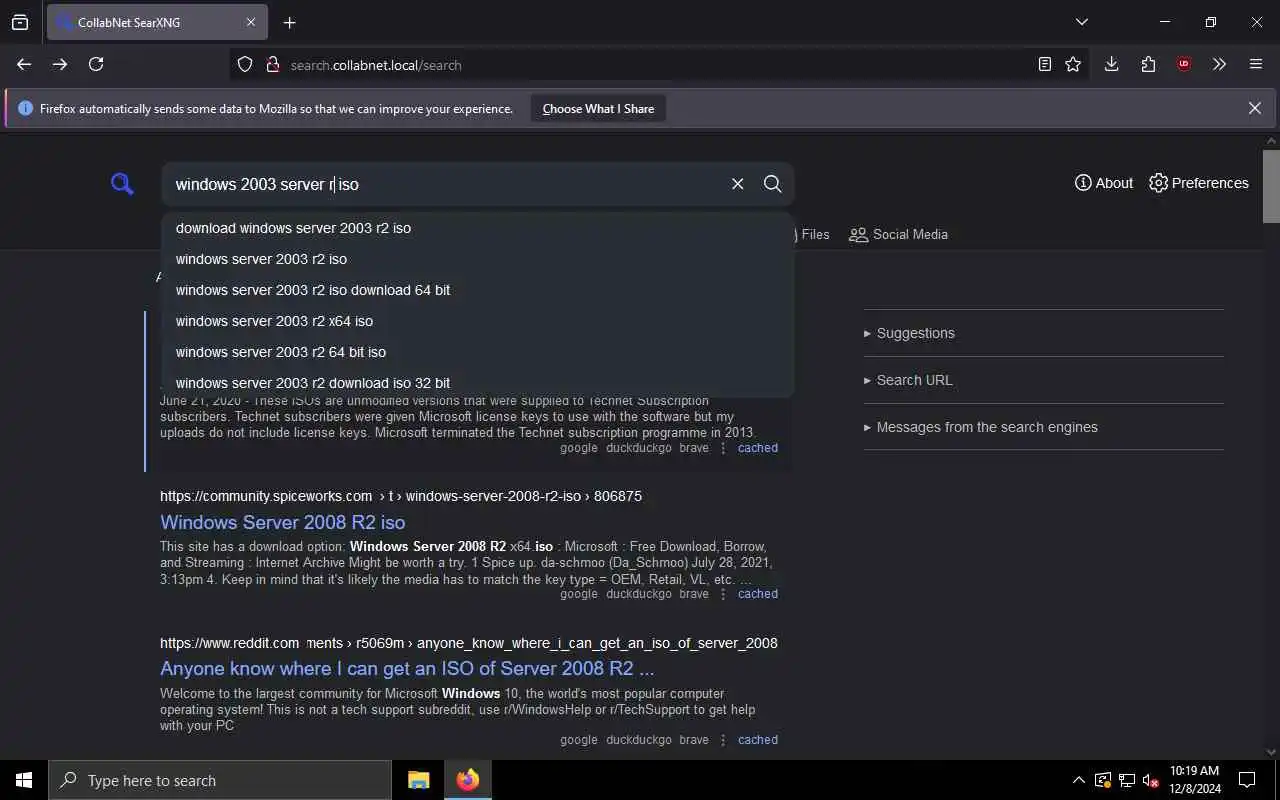
Task: Open cached link for spiceworks result
Action: point(758,594)
